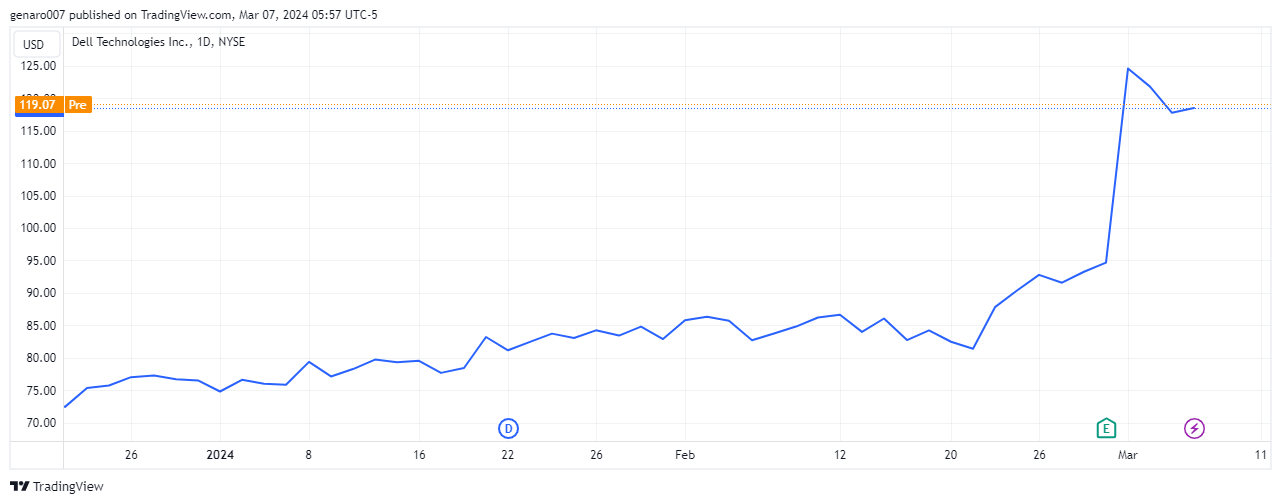Click the 125.00 price axis label
1281x504 pixels.
point(38,66)
